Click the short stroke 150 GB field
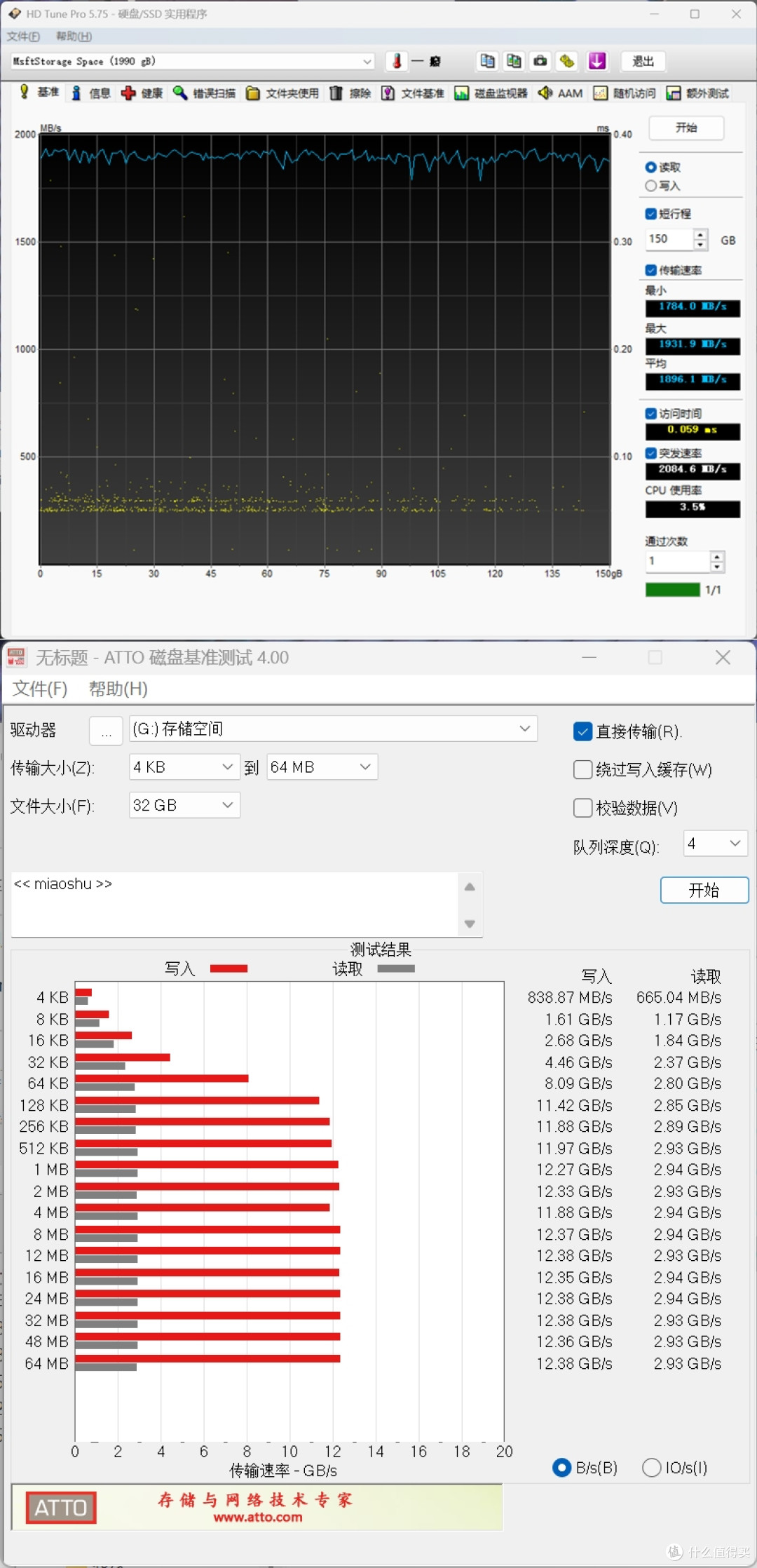 [669, 239]
